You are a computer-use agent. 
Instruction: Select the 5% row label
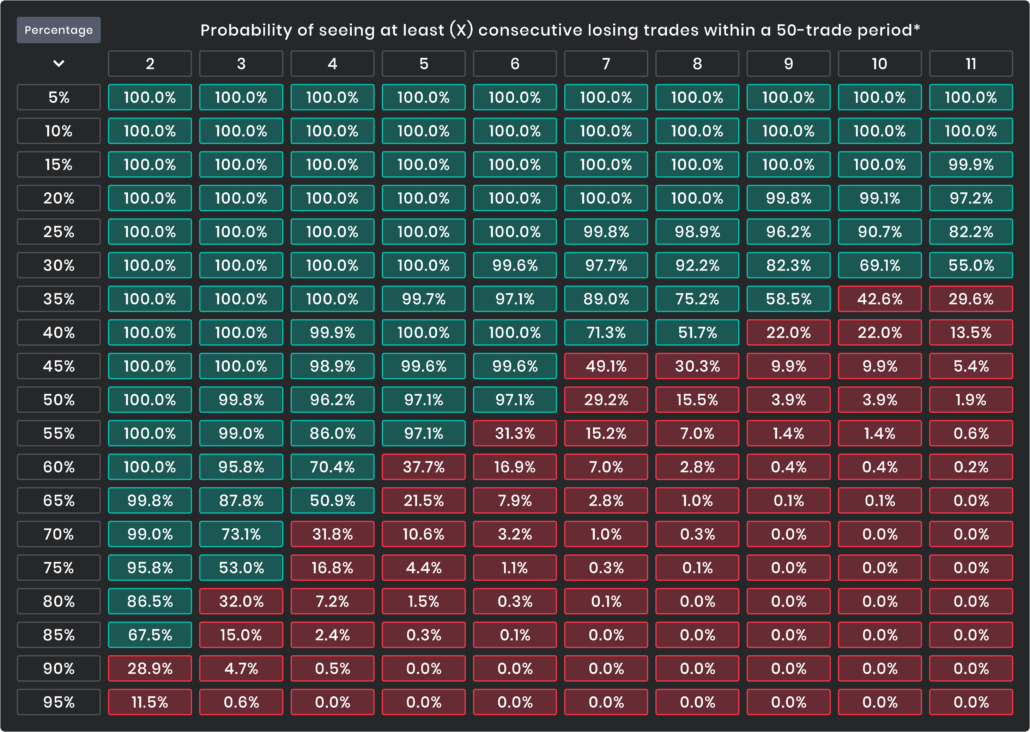[58, 98]
